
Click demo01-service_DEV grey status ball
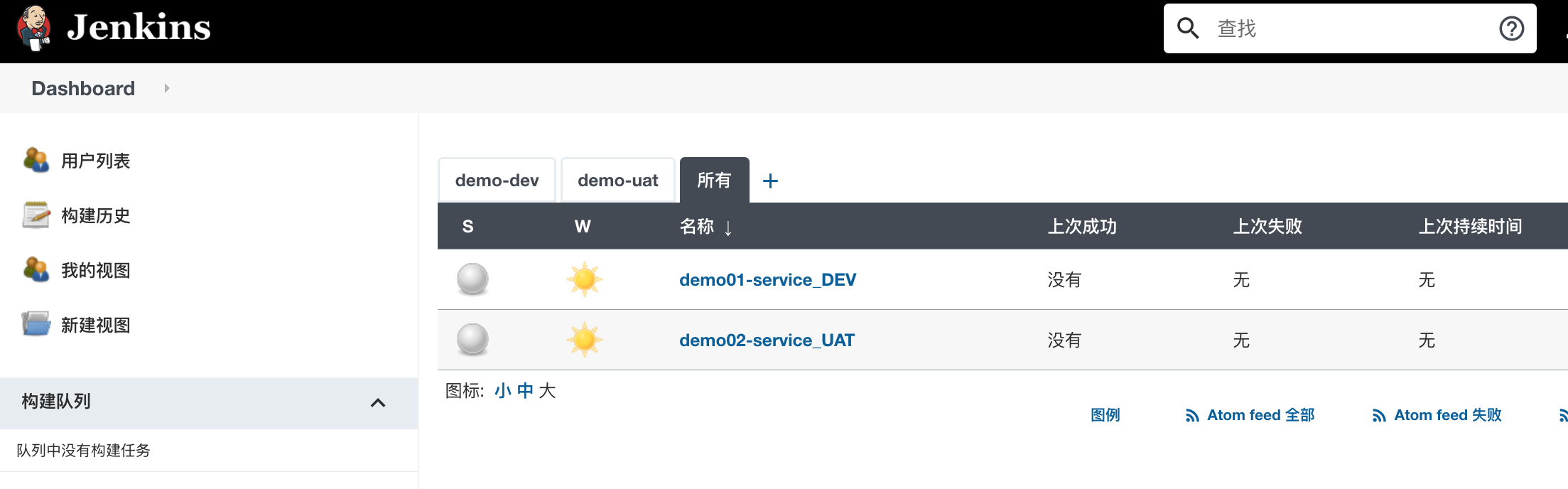coord(472,279)
